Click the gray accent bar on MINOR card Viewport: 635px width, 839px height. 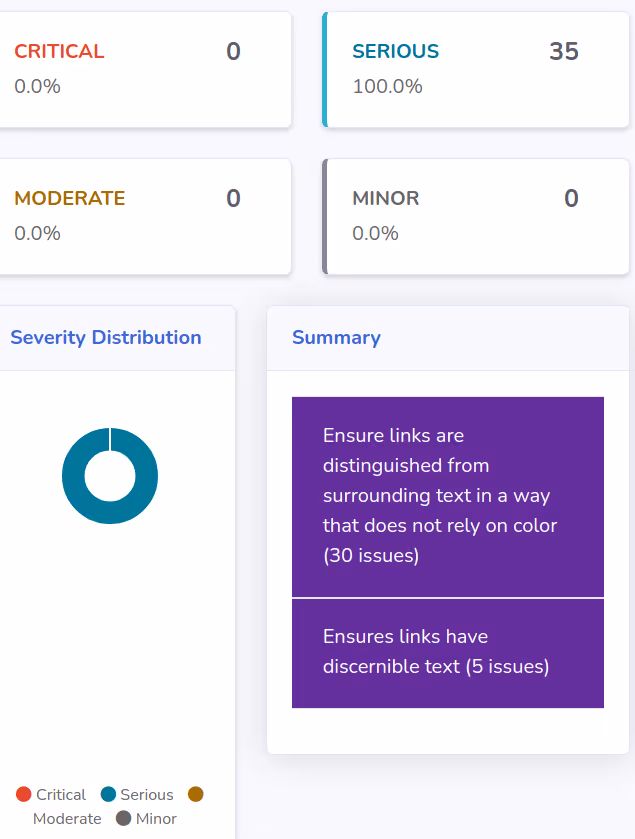coord(323,216)
